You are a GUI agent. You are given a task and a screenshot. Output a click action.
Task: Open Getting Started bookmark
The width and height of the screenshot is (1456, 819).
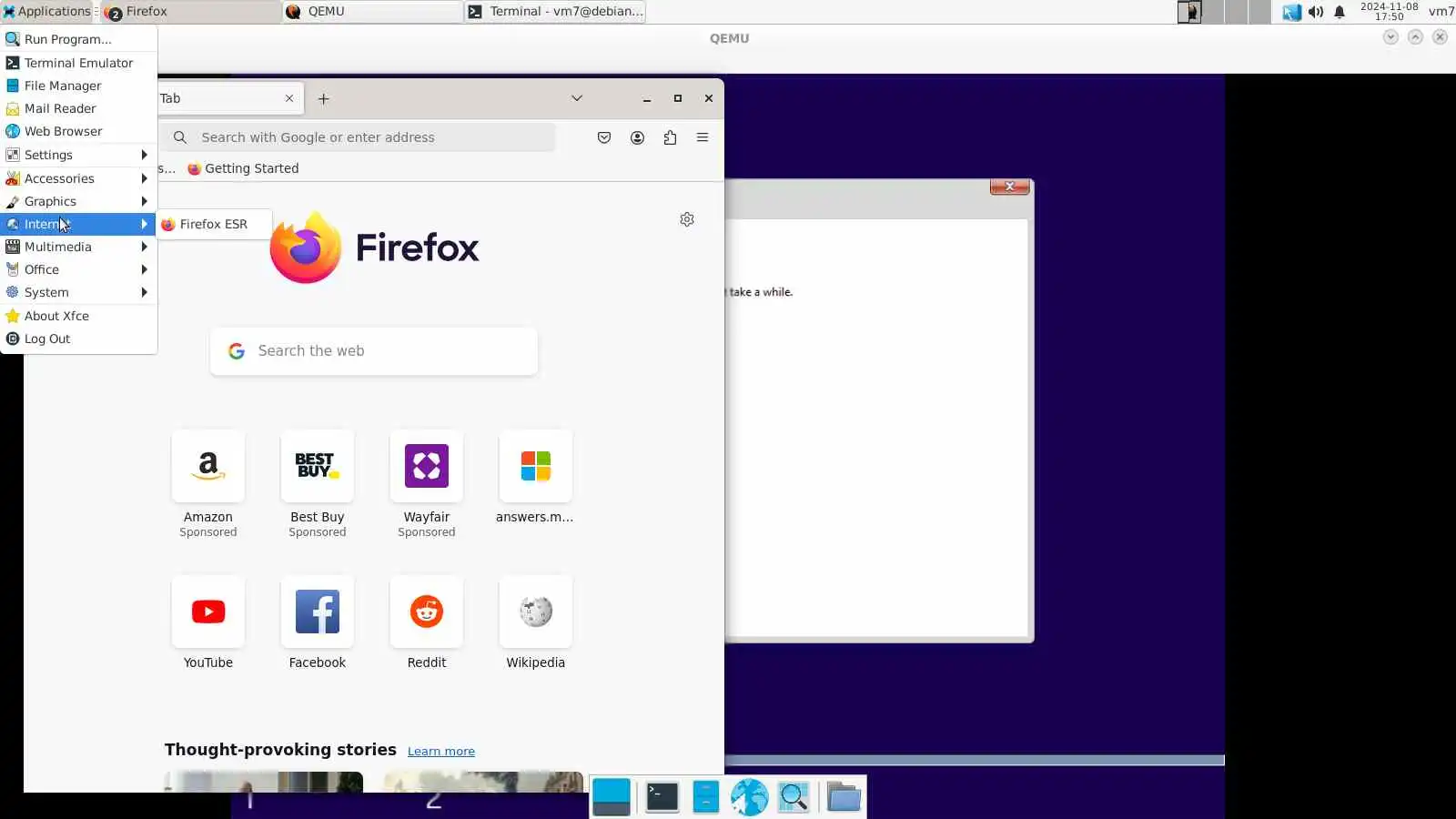[x=243, y=168]
